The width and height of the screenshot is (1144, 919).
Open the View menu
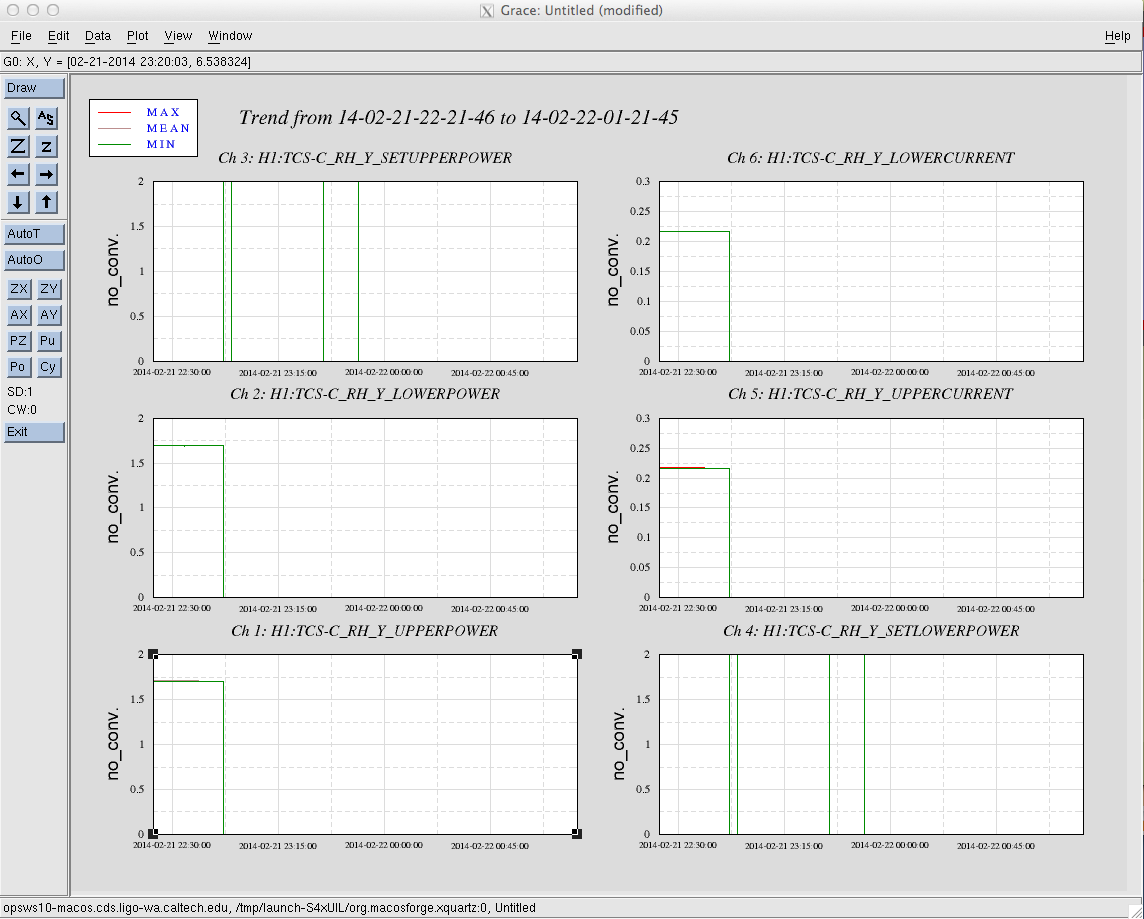(x=178, y=36)
